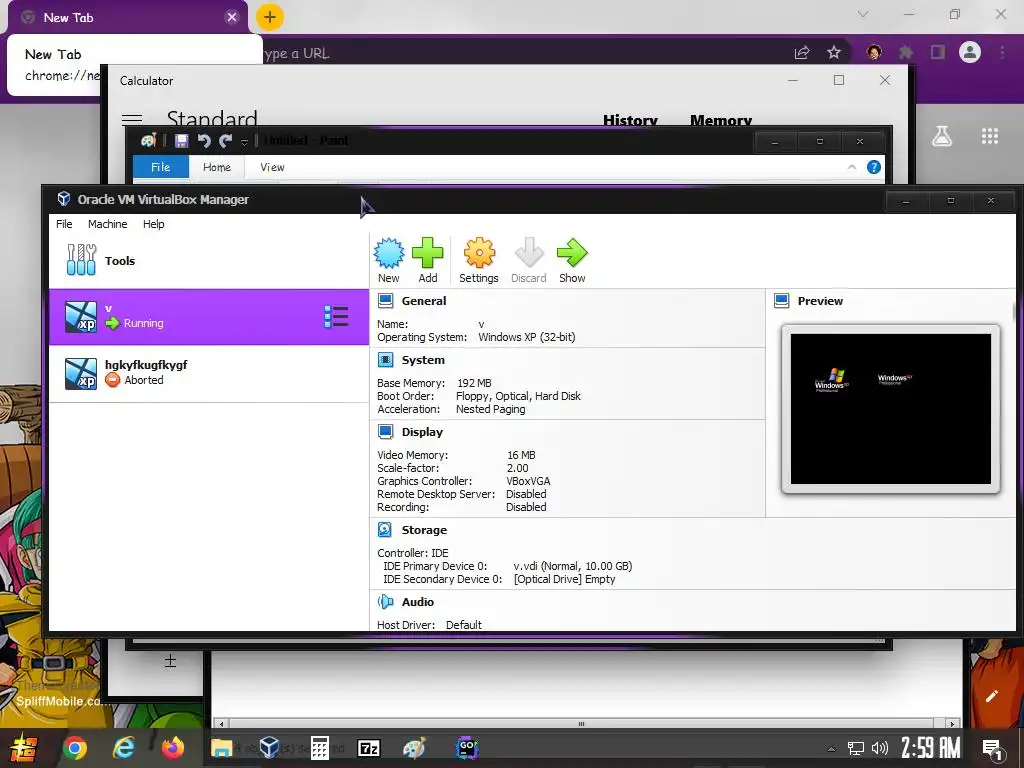Image resolution: width=1024 pixels, height=768 pixels.
Task: Click the Redo icon in Paint
Action: pos(226,140)
